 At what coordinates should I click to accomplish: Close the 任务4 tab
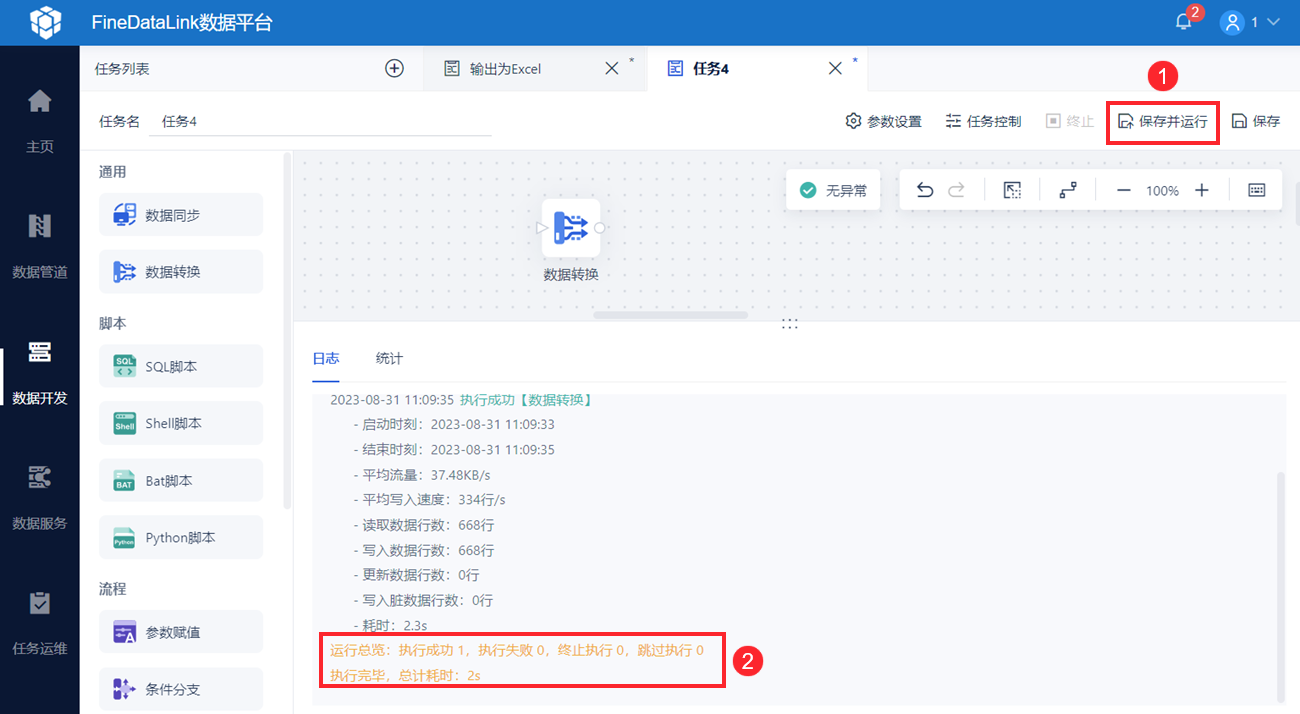click(x=835, y=69)
